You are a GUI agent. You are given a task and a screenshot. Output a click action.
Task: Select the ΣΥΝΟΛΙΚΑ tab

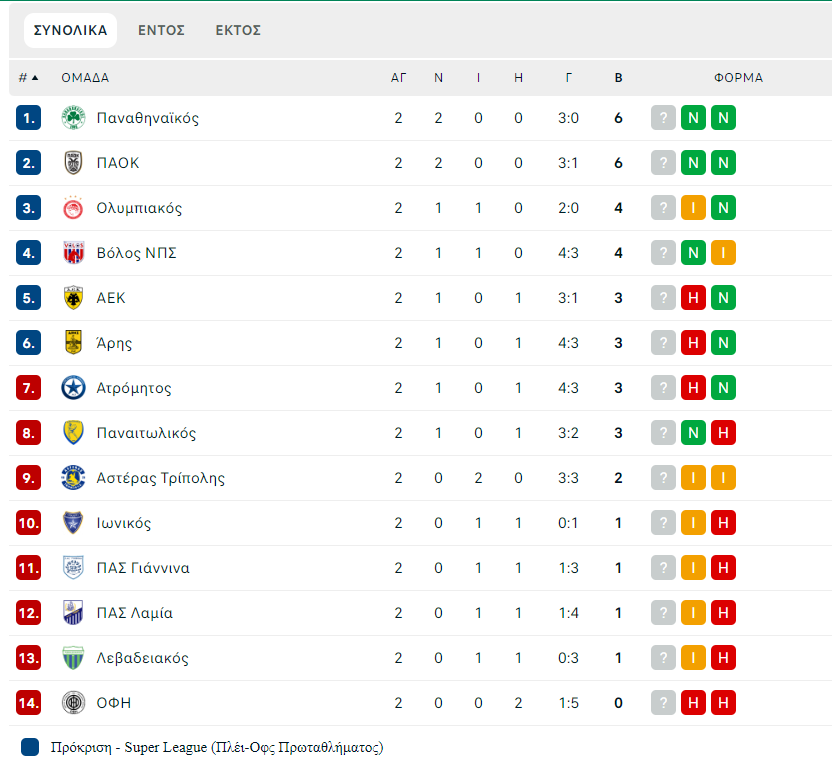pos(71,30)
